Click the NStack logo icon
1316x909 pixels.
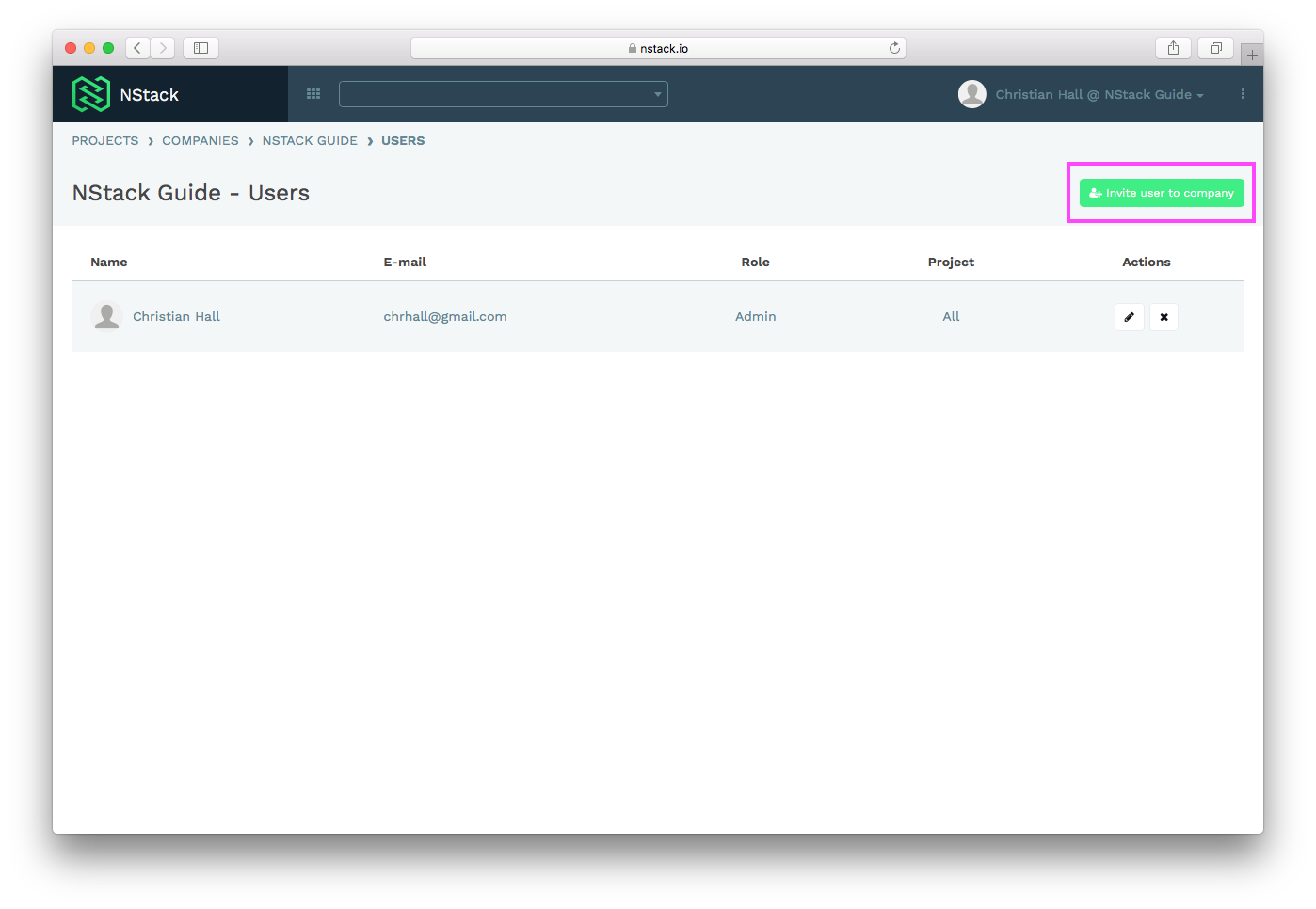pos(91,94)
